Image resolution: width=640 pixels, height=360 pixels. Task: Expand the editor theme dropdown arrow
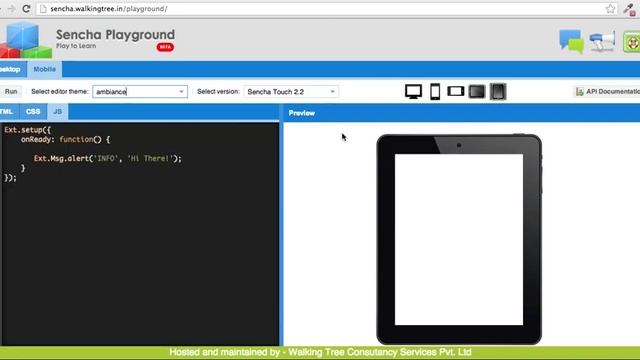(x=181, y=91)
